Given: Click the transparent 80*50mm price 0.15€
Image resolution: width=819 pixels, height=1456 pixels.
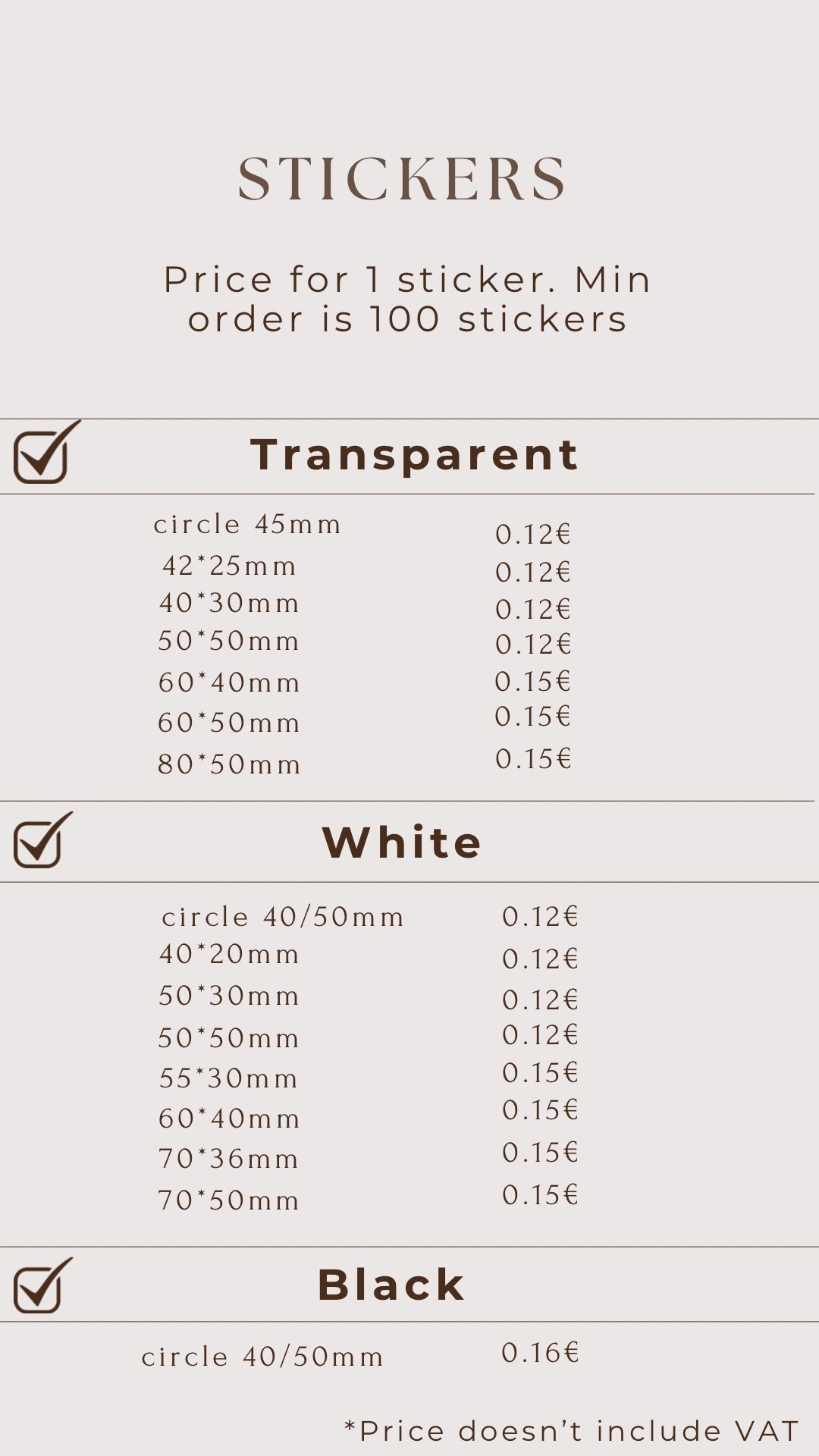Looking at the screenshot, I should coord(533,759).
